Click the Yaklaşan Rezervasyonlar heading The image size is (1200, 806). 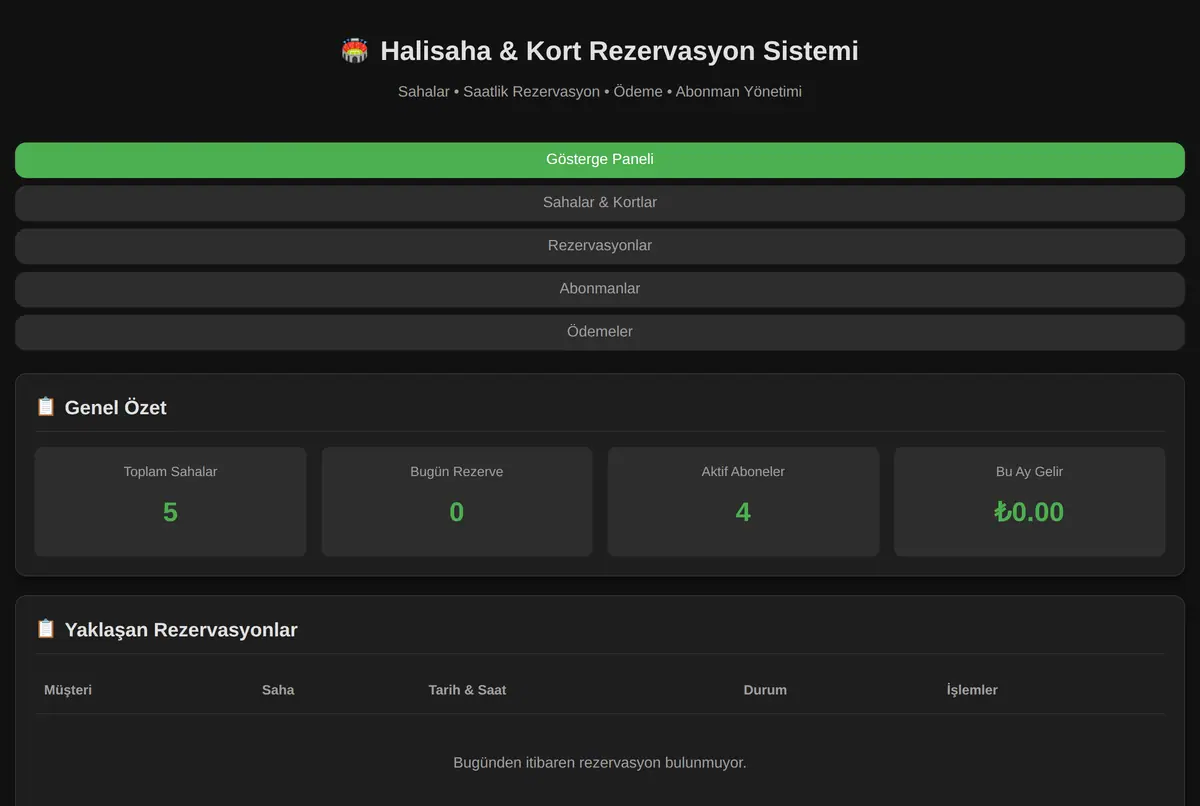[181, 630]
